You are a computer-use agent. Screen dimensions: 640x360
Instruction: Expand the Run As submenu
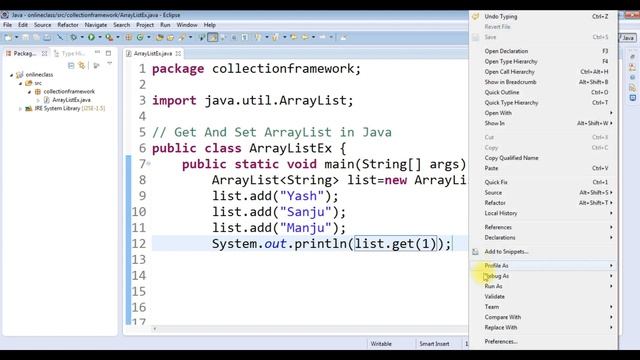[544, 286]
